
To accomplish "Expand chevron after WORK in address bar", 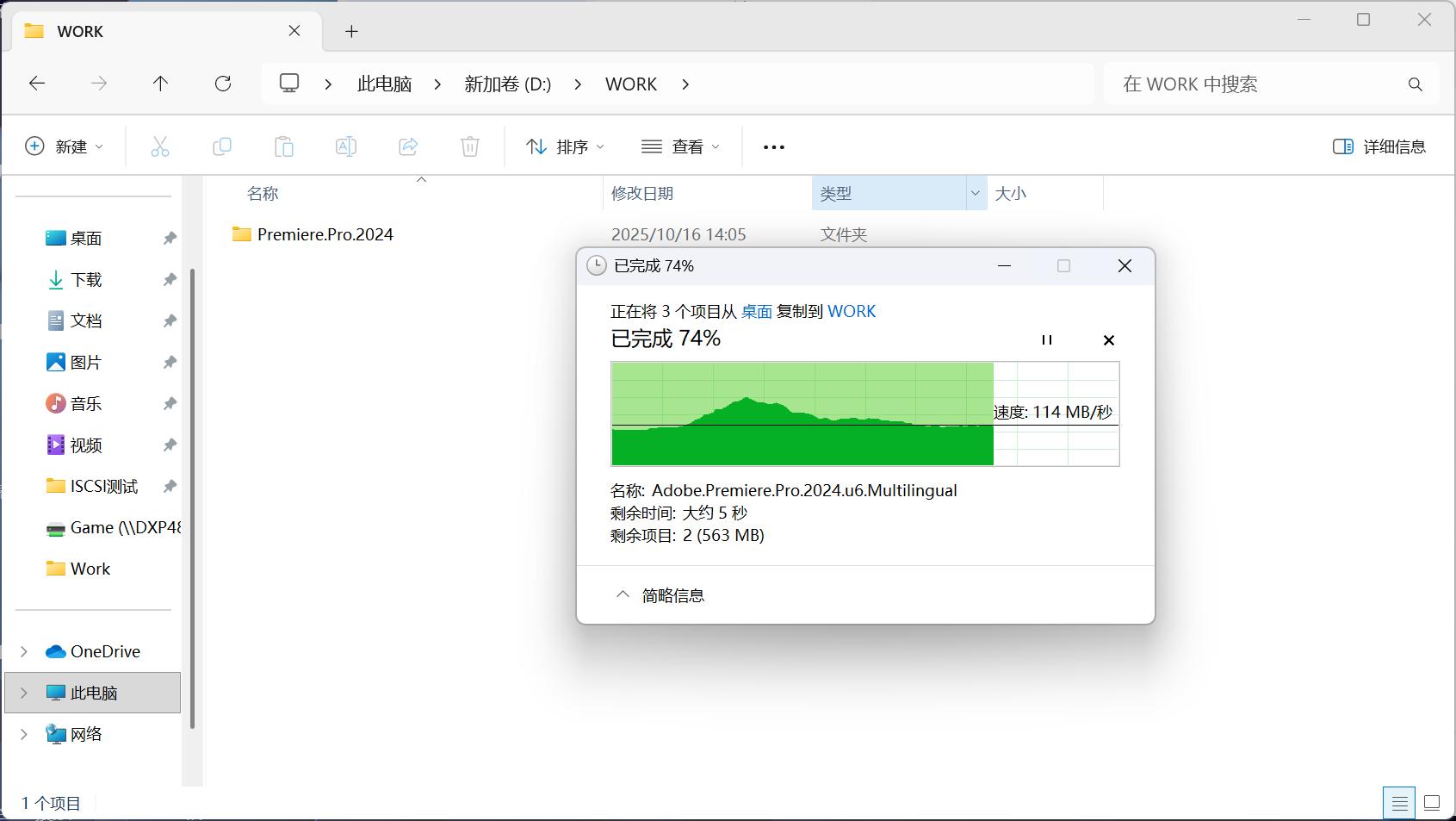I will 685,84.
